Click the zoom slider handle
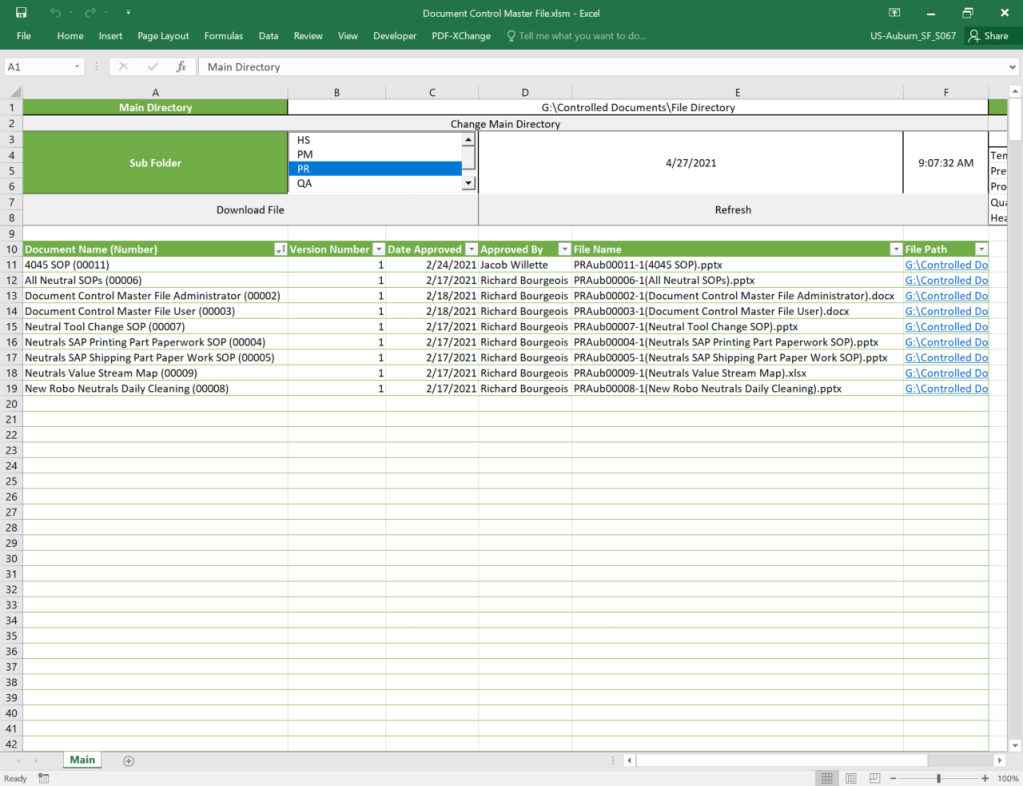Image resolution: width=1023 pixels, height=786 pixels. point(938,778)
